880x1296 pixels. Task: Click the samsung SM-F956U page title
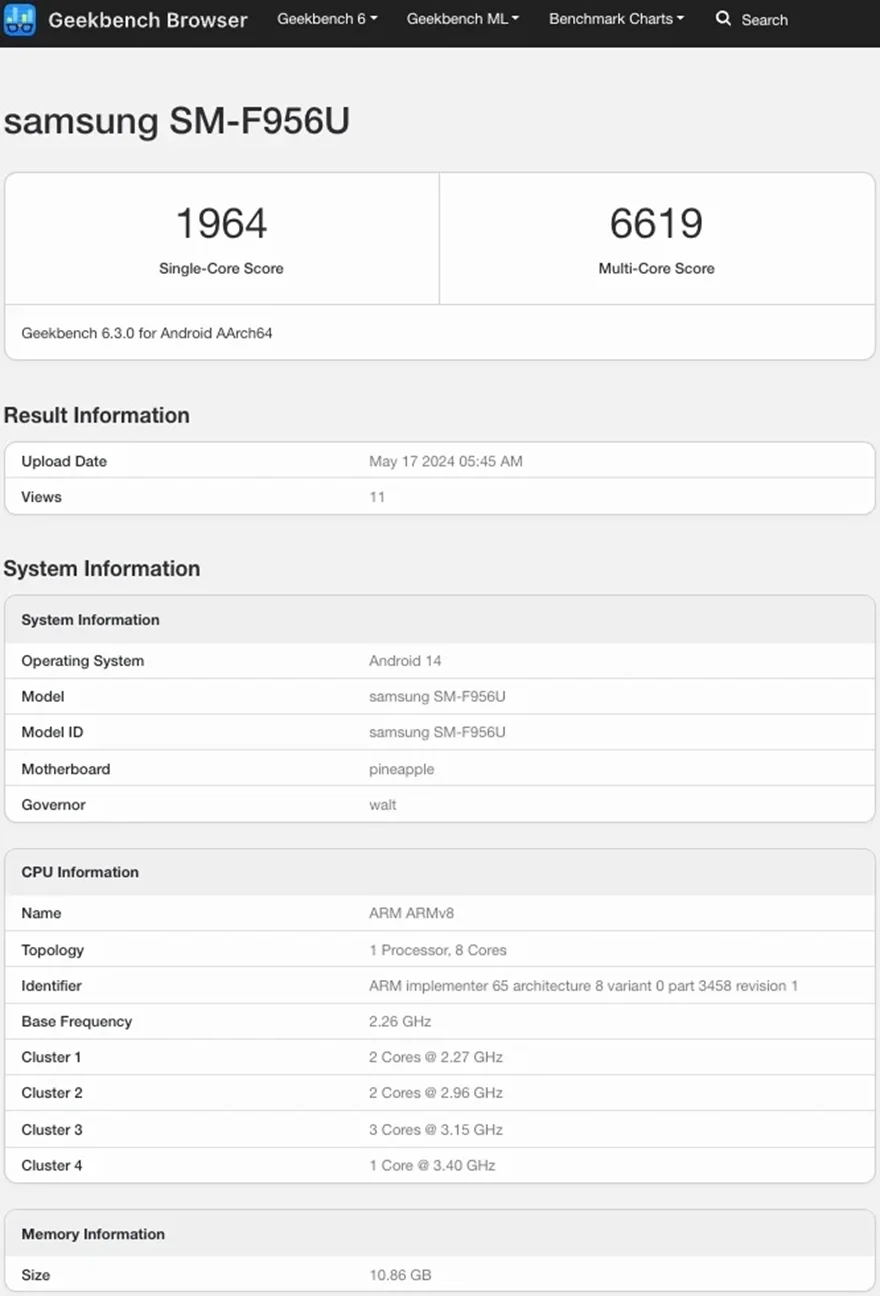pyautogui.click(x=178, y=121)
